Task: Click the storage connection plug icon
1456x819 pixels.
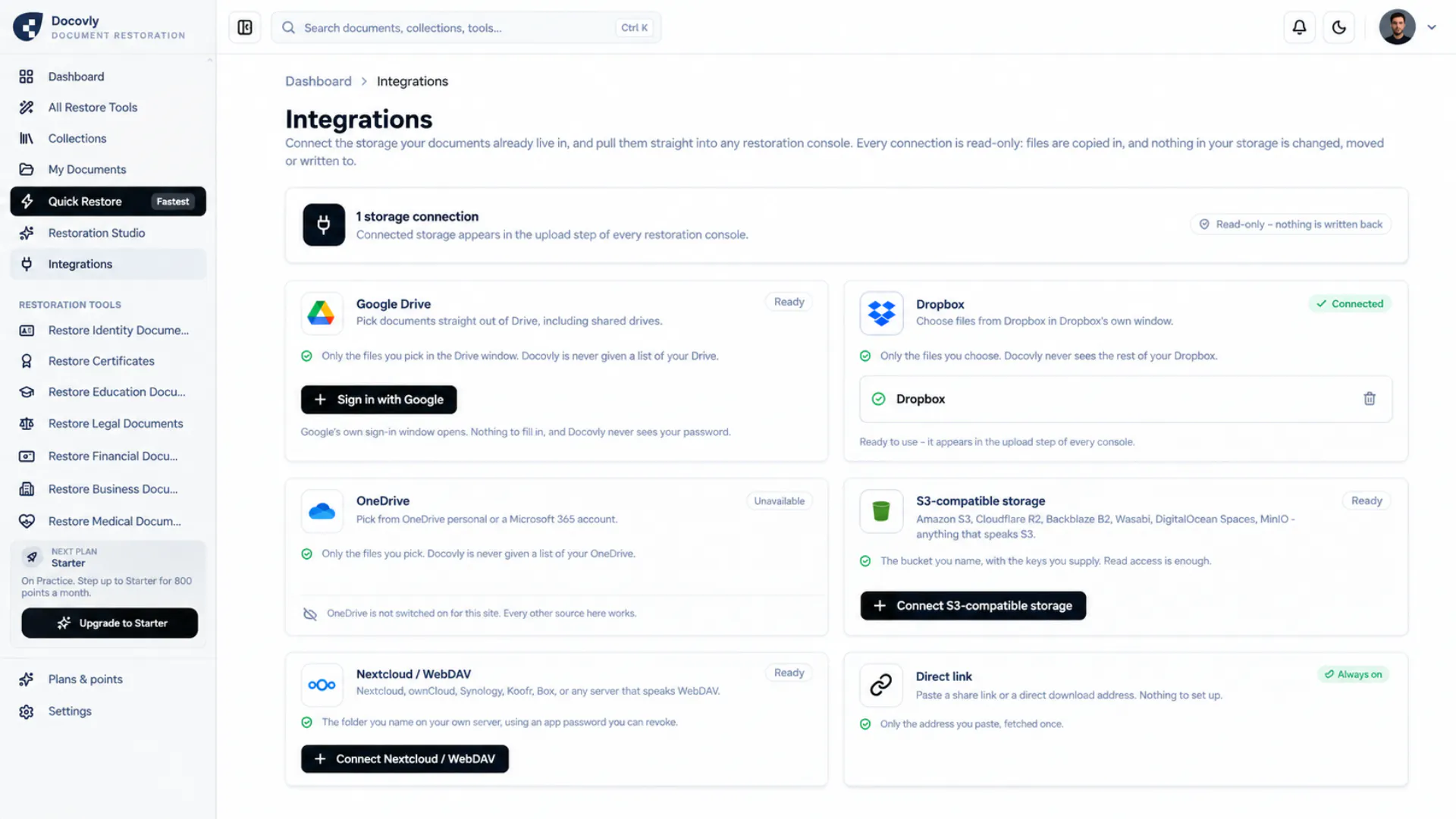Action: [324, 225]
